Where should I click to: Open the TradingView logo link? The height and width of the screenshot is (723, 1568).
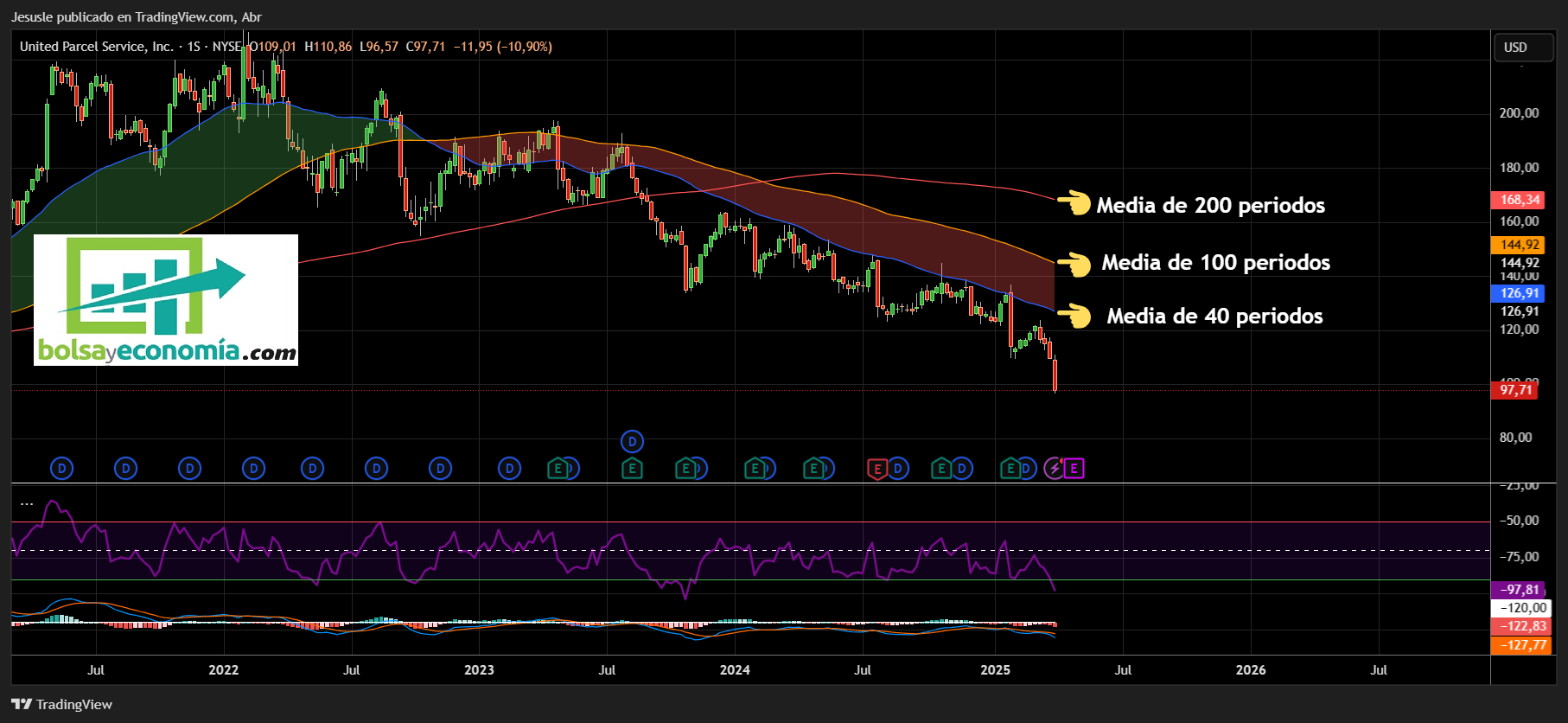pyautogui.click(x=61, y=704)
